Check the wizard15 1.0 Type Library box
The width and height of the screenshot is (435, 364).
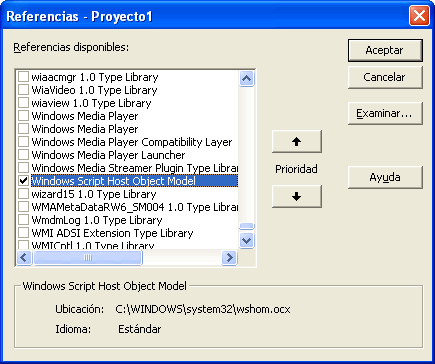(x=23, y=194)
